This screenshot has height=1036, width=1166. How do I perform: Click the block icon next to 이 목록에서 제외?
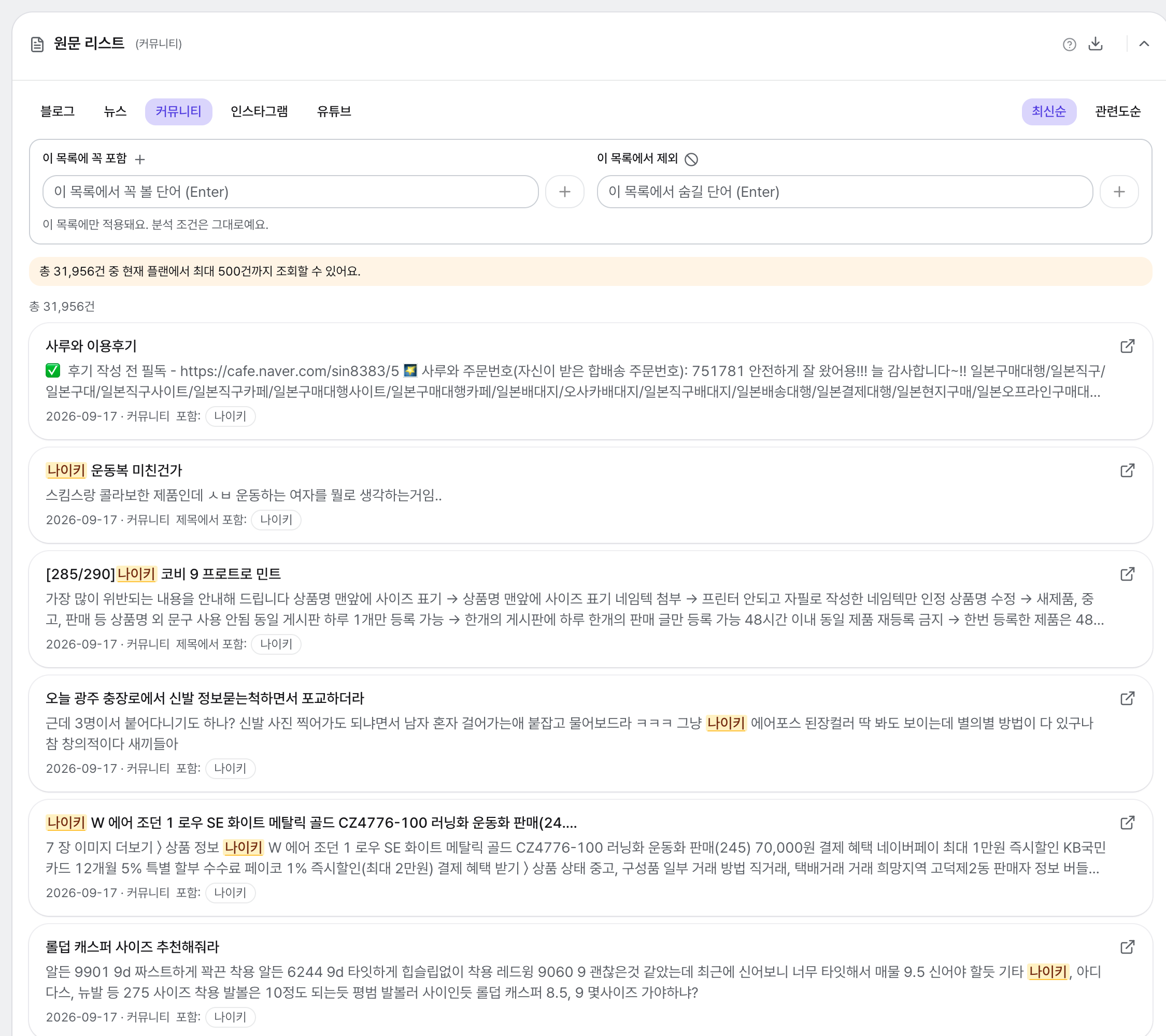coord(691,159)
